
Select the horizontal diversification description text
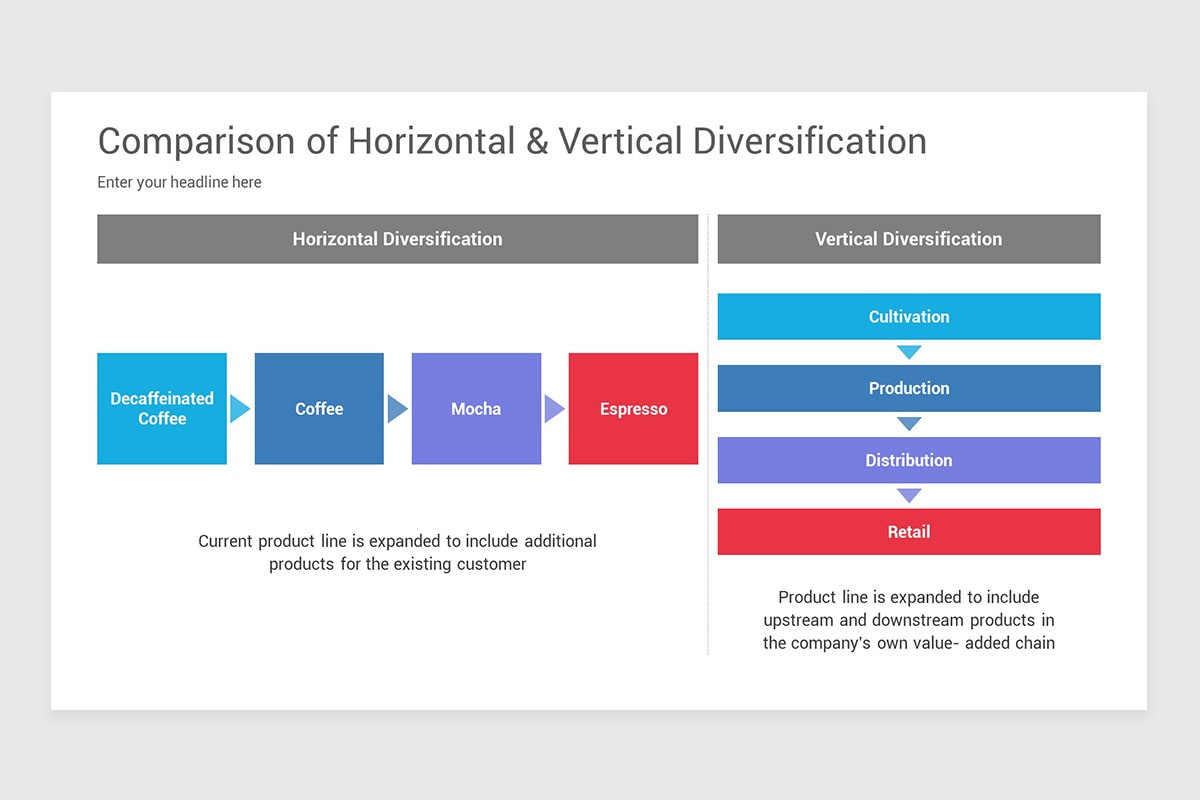397,552
